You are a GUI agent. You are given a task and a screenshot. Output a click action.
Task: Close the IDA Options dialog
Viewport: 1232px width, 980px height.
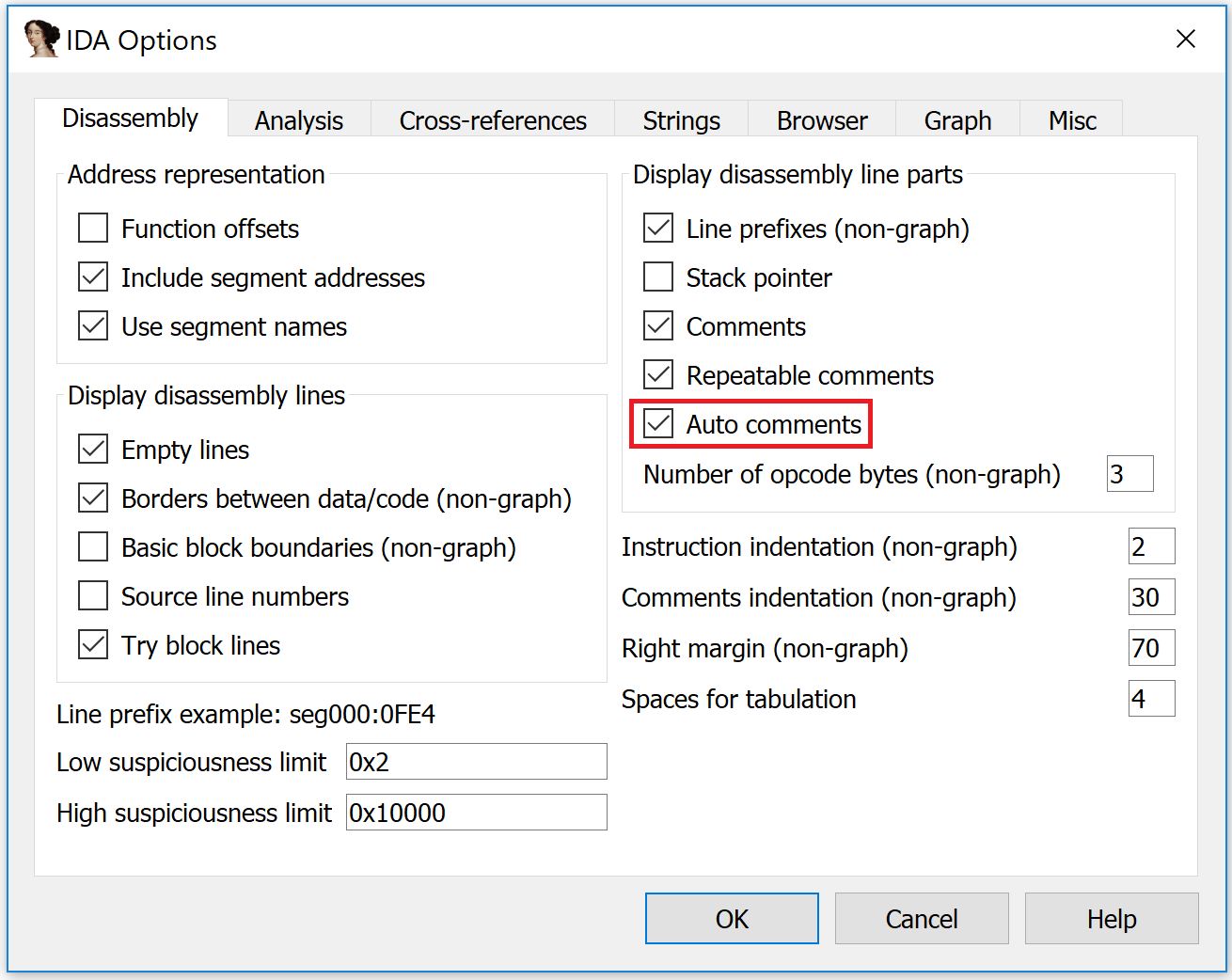1186,39
